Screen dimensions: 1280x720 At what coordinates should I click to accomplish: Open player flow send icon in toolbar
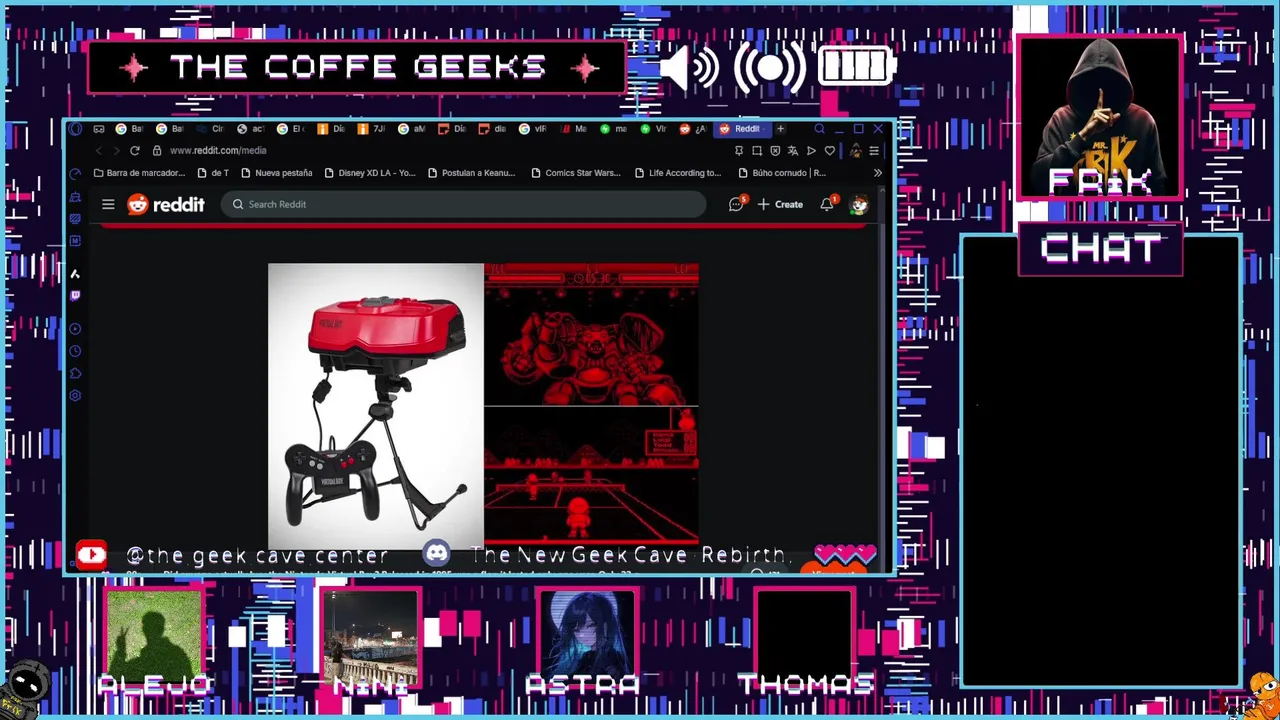811,151
